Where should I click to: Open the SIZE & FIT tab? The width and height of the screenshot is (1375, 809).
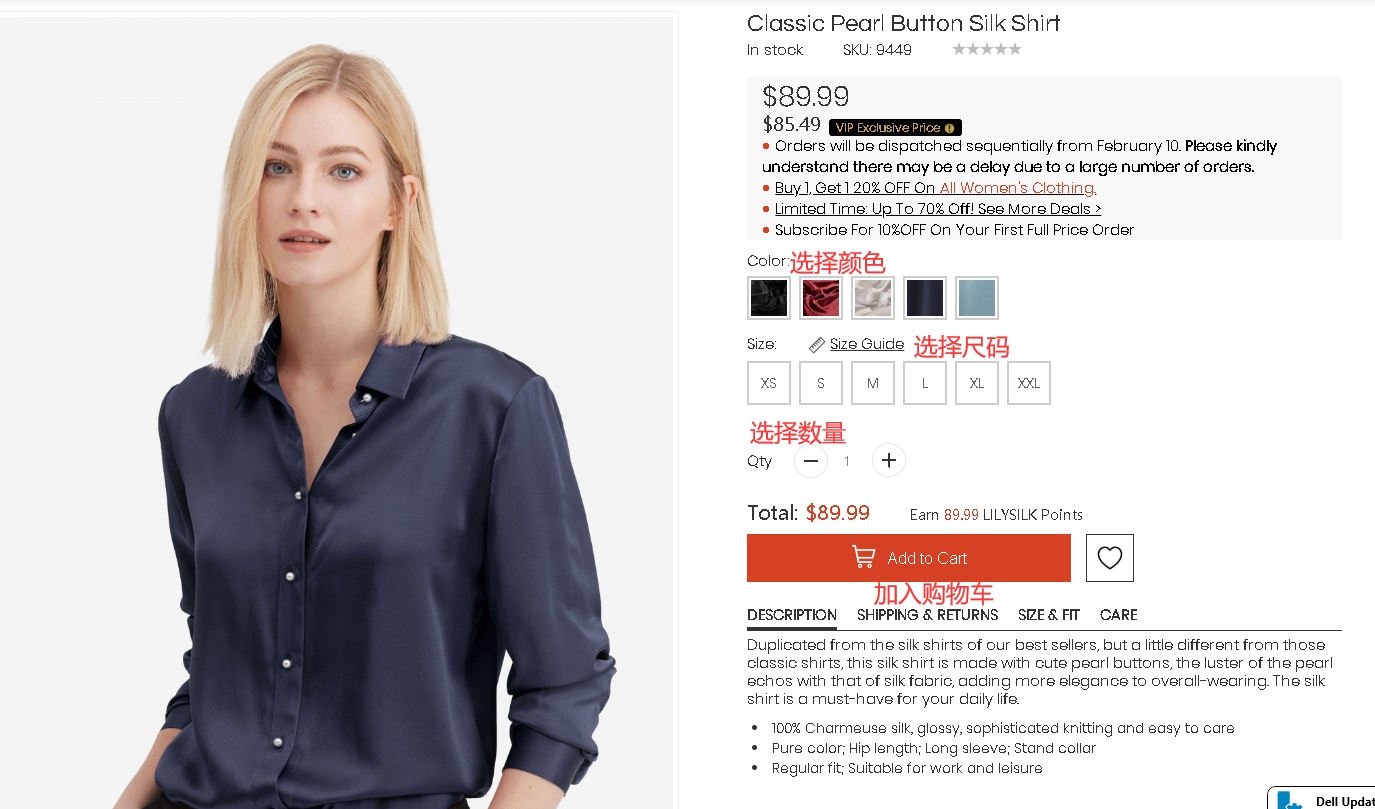tap(1049, 615)
